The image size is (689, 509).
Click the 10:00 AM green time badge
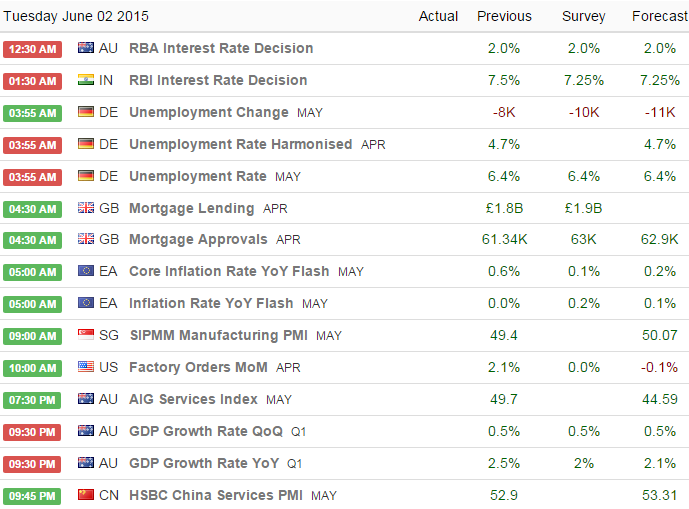tap(33, 368)
